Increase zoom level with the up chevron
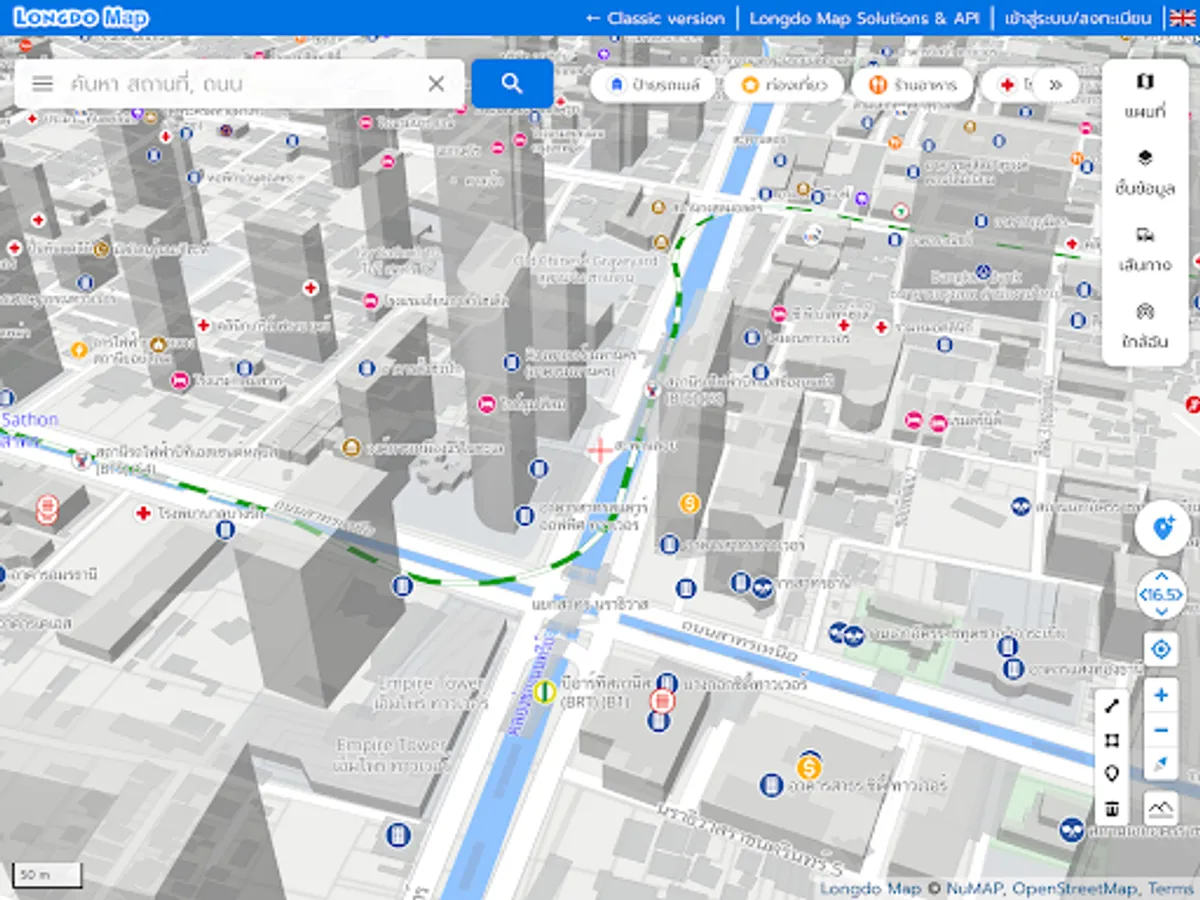 [x=1161, y=578]
